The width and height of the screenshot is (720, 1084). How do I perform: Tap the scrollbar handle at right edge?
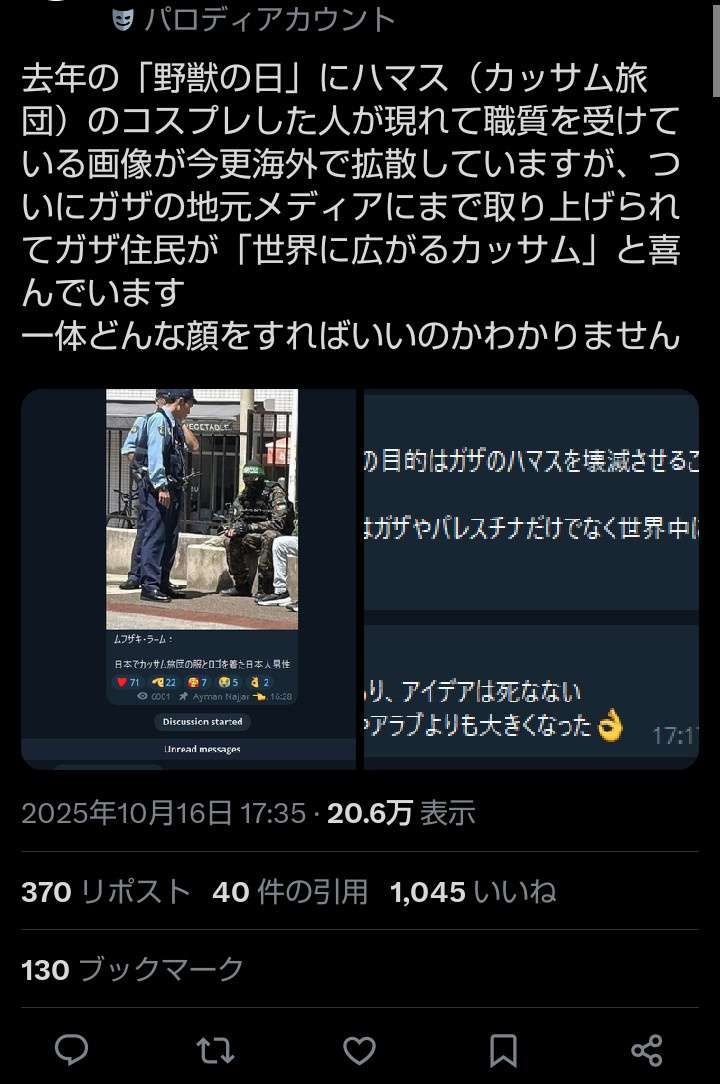(715, 48)
